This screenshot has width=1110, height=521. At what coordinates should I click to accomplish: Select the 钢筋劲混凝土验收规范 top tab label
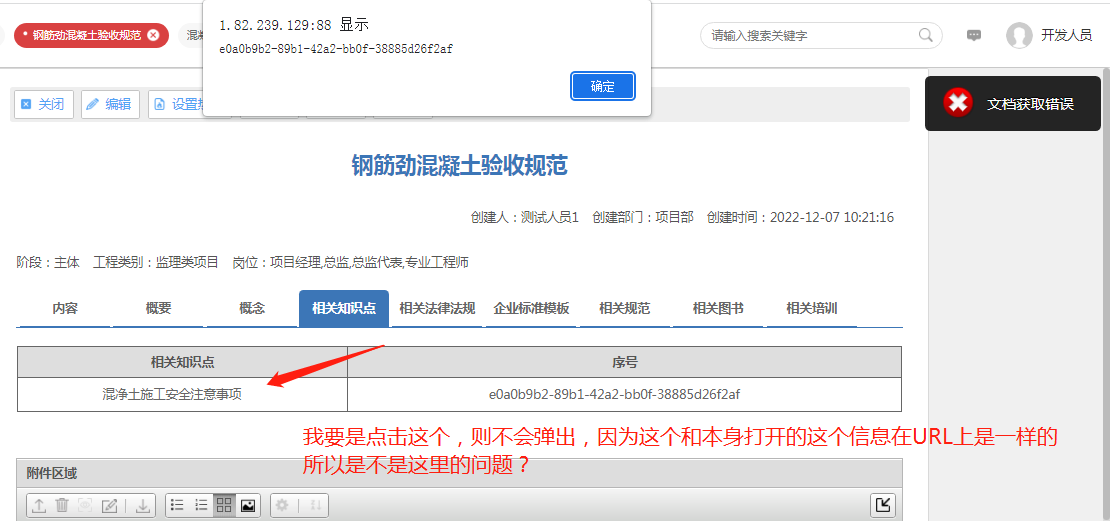click(86, 35)
